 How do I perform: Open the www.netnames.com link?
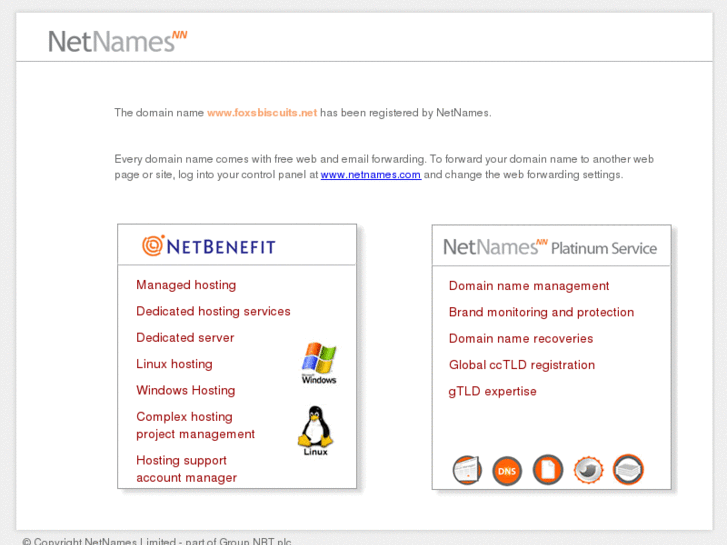(370, 175)
